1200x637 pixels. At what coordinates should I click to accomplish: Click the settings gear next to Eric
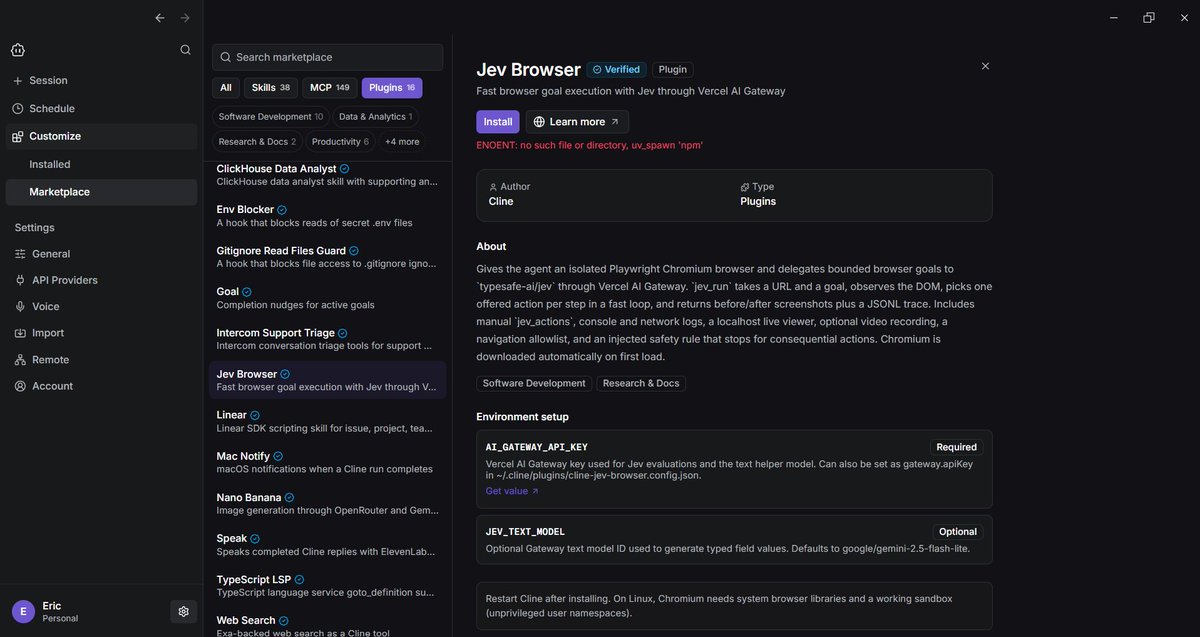[x=183, y=611]
